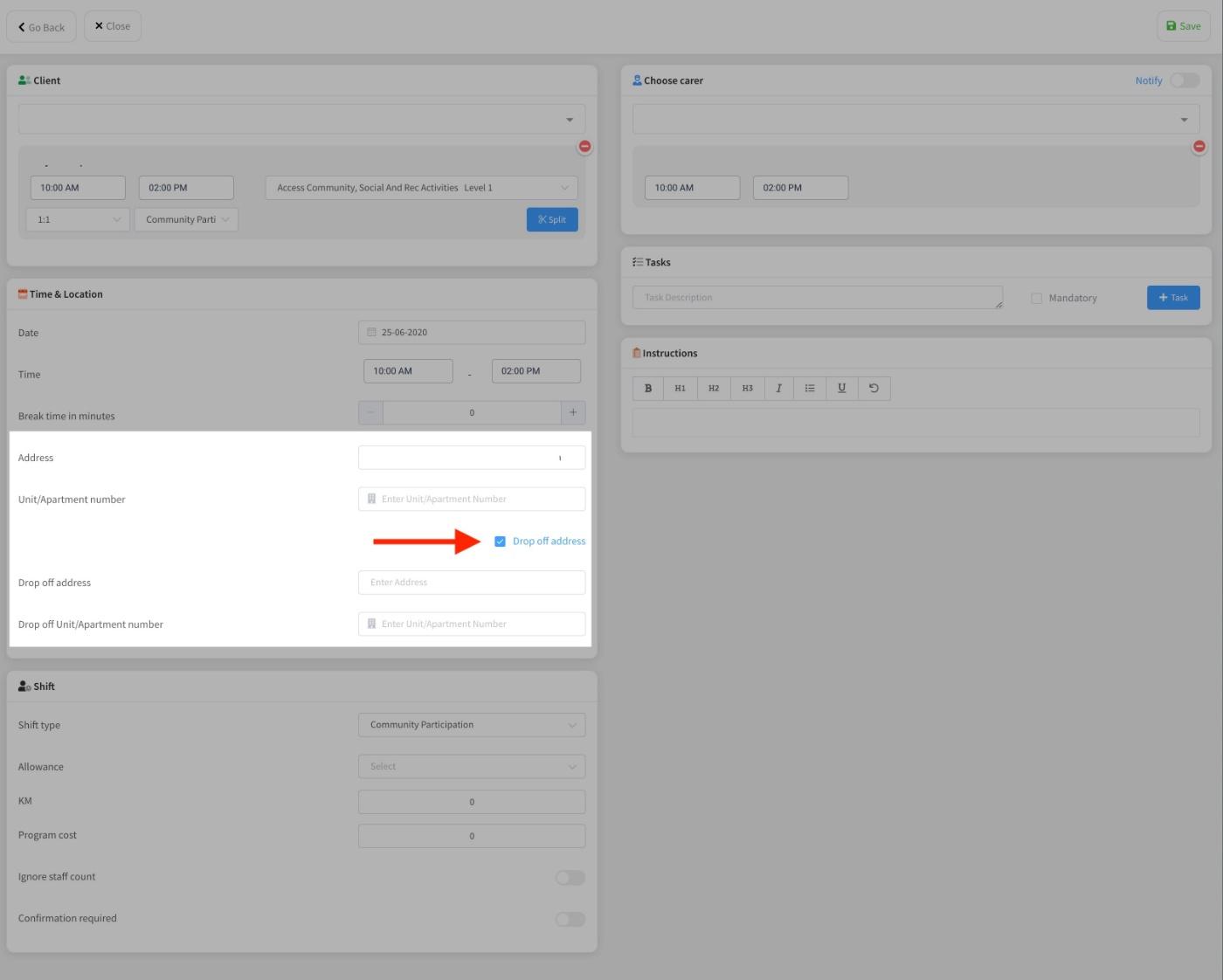The width and height of the screenshot is (1223, 980).
Task: Edit carer start time 10:00 AM
Action: [693, 188]
